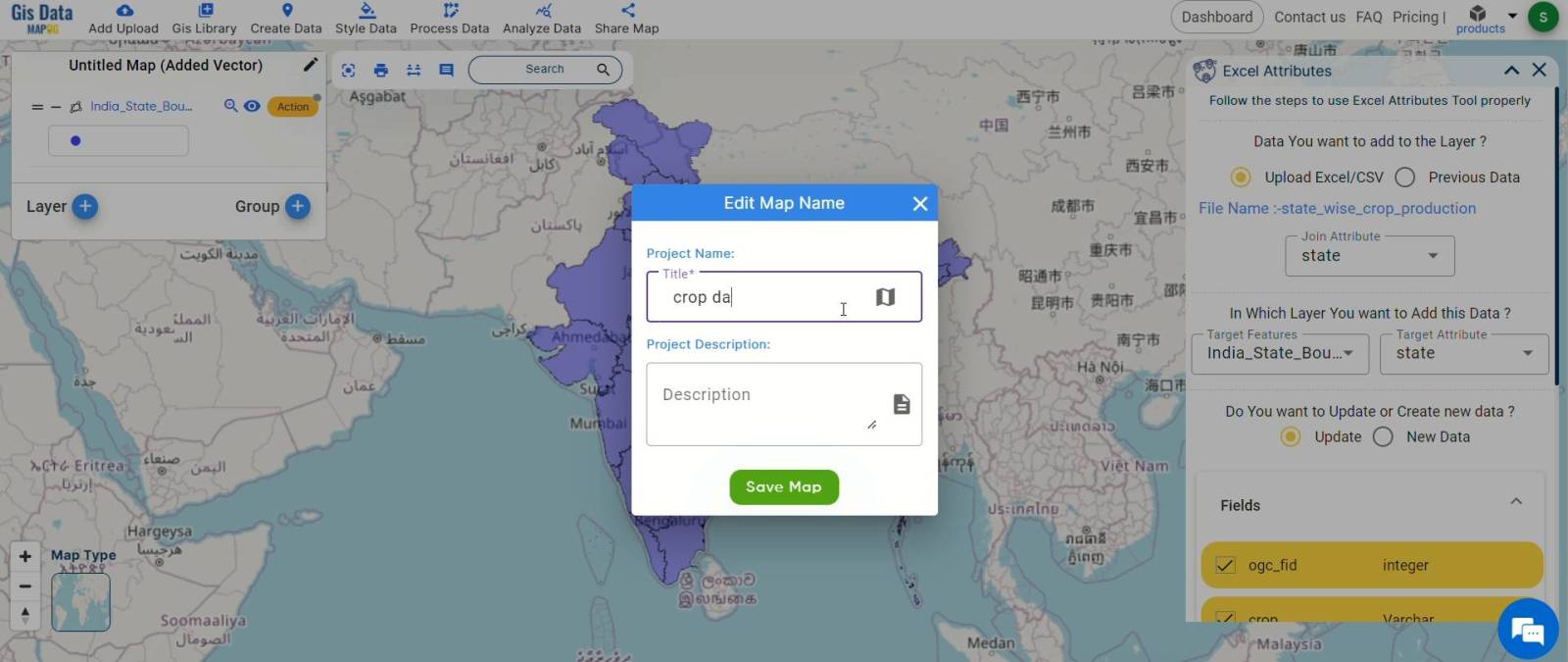Open the Map Type thumbnail

pos(80,601)
